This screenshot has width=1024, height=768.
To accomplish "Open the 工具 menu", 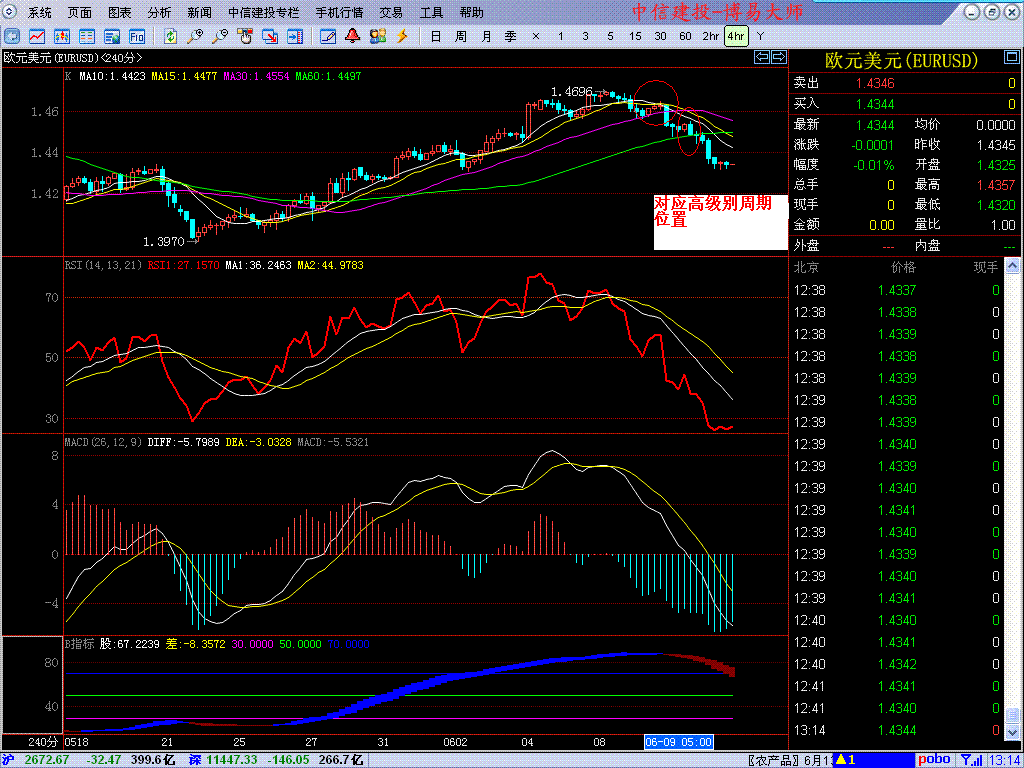I will 431,12.
